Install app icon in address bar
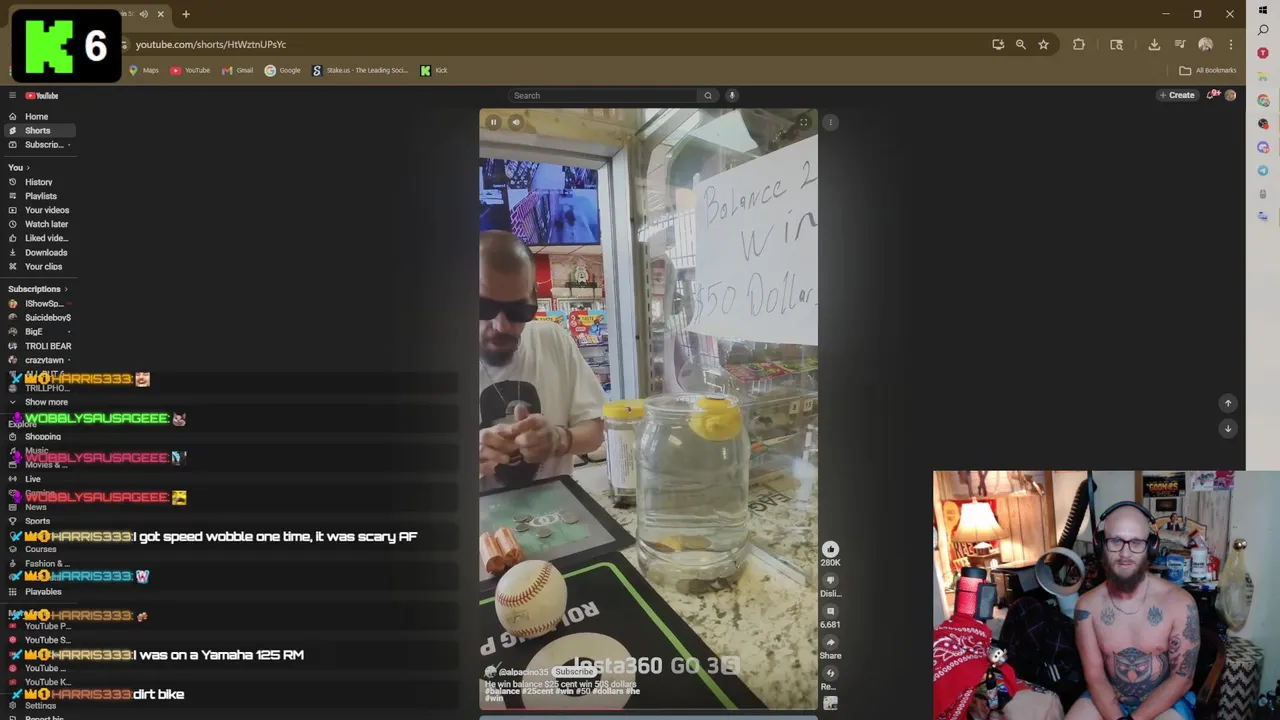1280x720 pixels. point(998,45)
